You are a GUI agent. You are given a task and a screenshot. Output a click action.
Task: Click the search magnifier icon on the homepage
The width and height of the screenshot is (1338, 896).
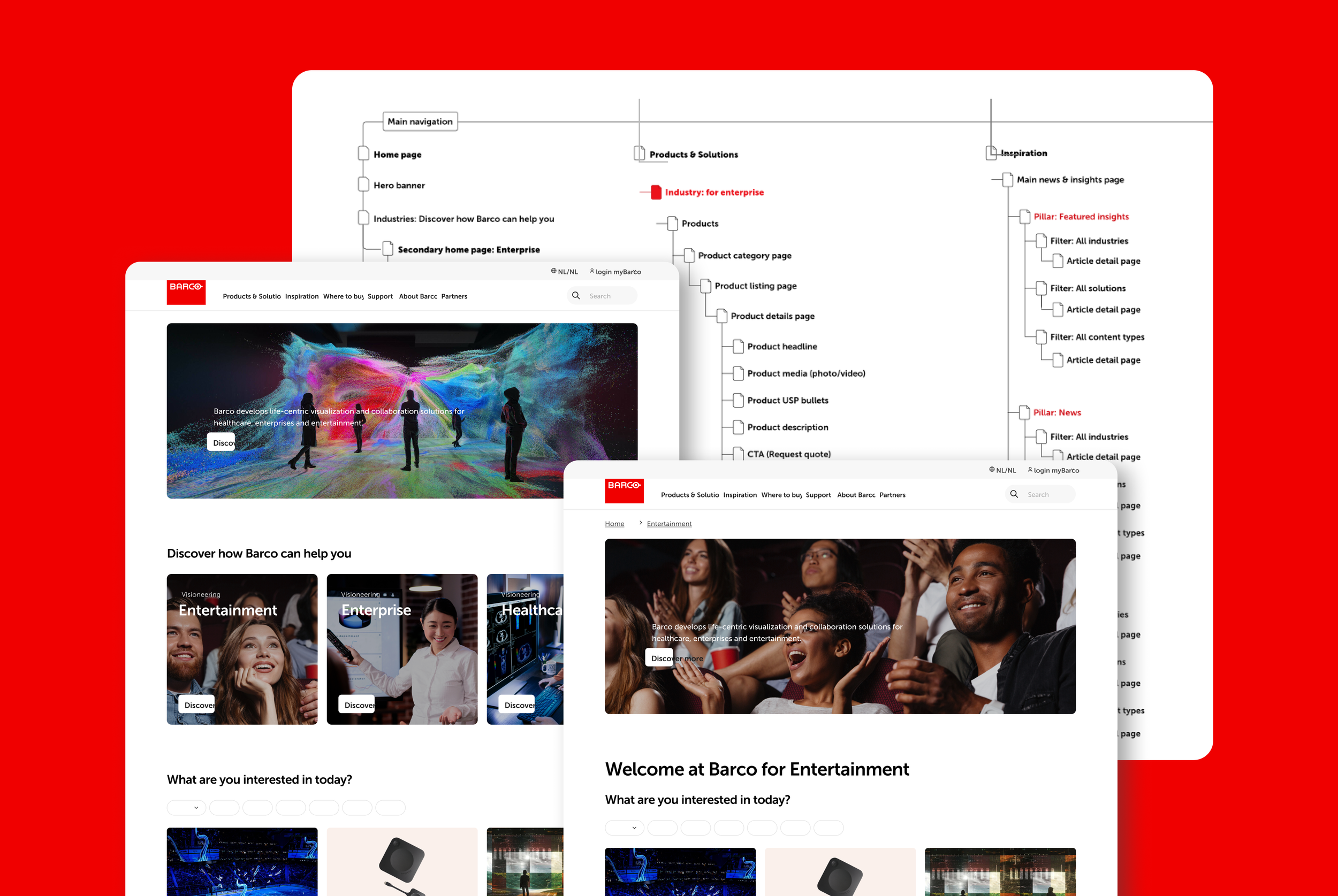point(575,295)
